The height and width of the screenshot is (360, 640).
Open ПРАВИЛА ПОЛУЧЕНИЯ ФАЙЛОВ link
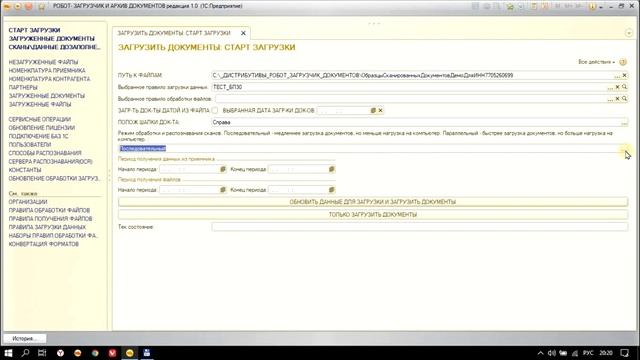click(50, 219)
